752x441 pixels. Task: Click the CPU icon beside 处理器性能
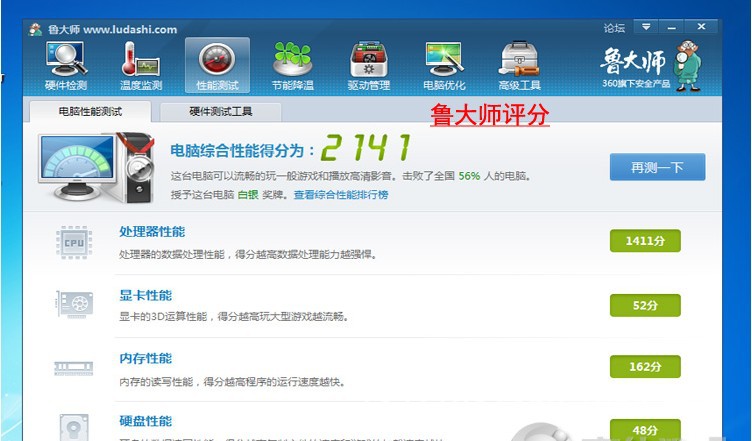(73, 242)
